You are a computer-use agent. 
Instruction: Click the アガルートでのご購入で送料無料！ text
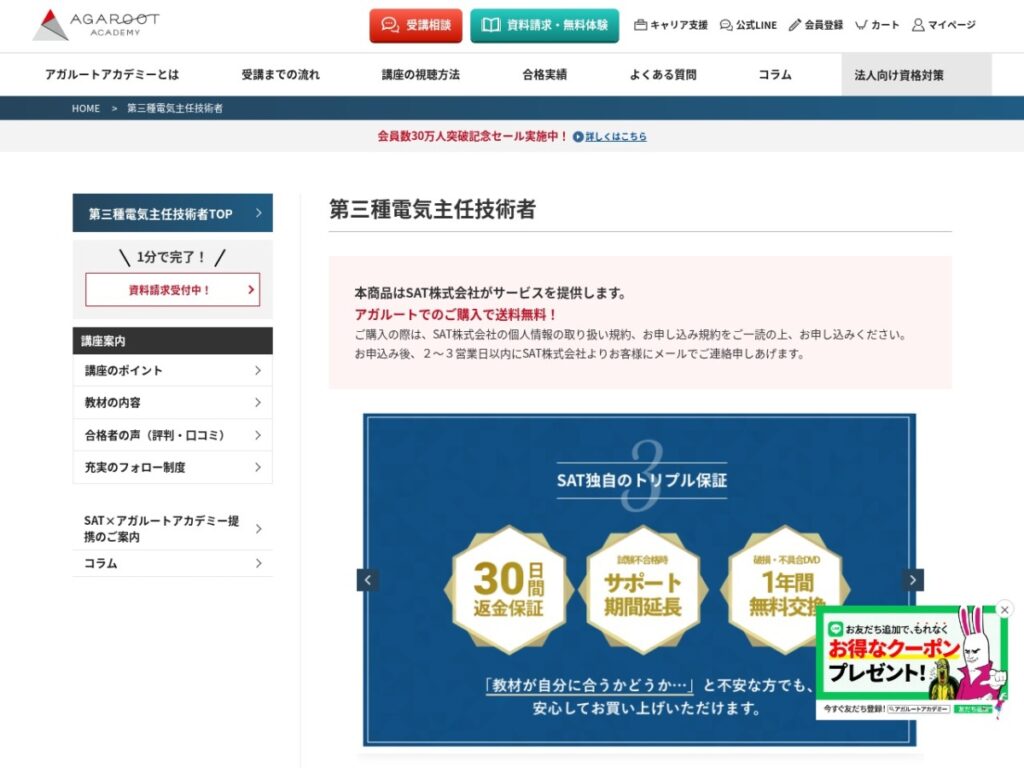(455, 314)
